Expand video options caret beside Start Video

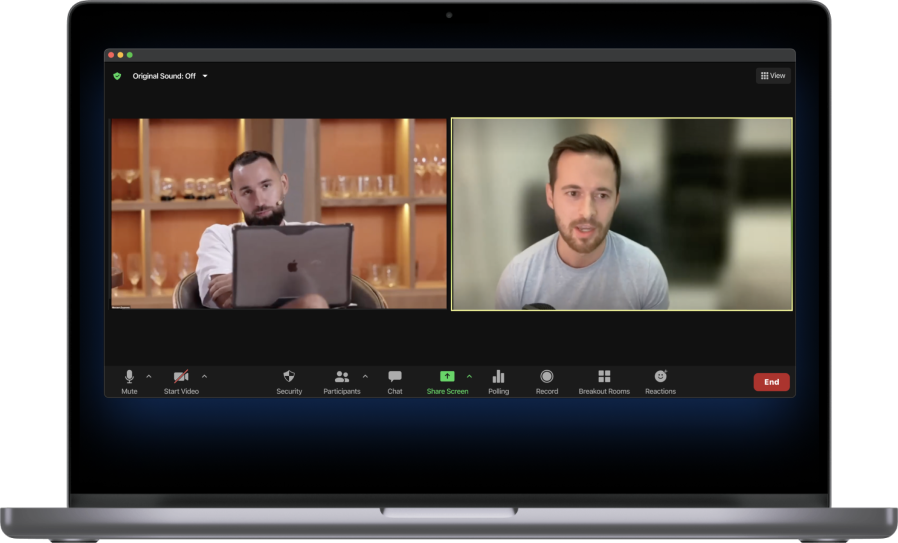coord(204,376)
